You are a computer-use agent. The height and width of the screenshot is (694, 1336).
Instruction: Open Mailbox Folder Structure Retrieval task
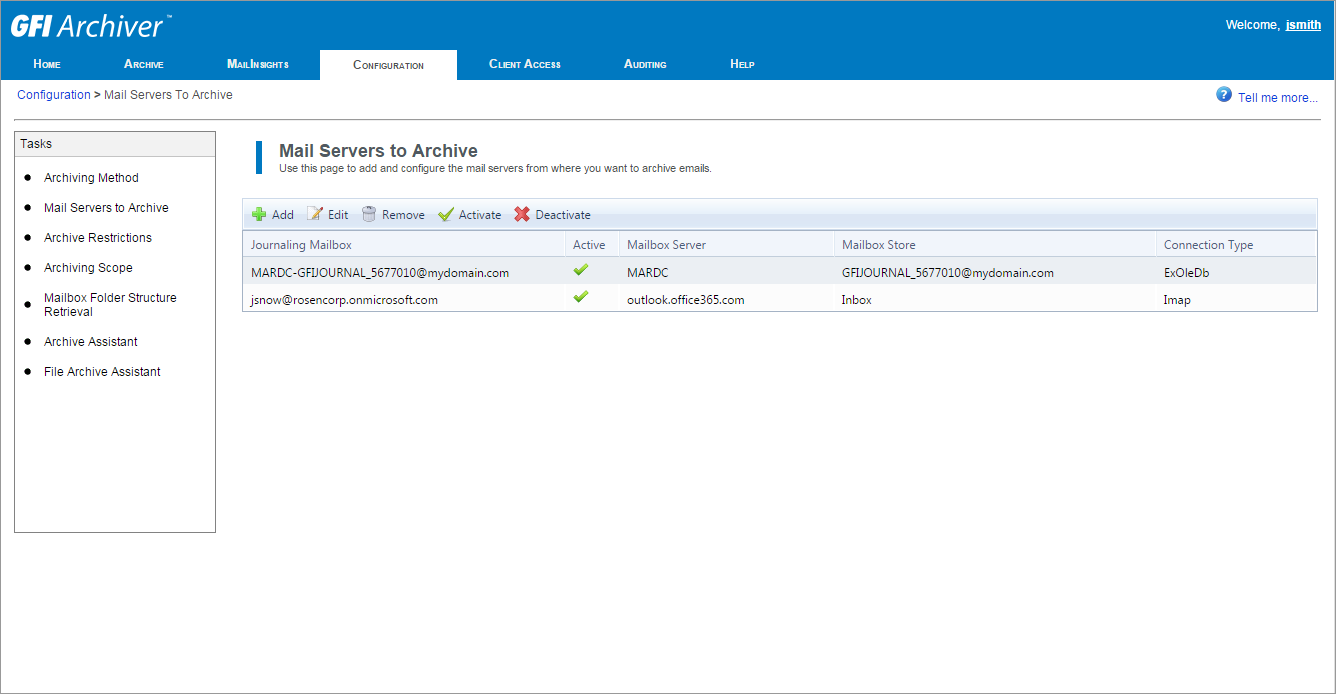pyautogui.click(x=110, y=305)
